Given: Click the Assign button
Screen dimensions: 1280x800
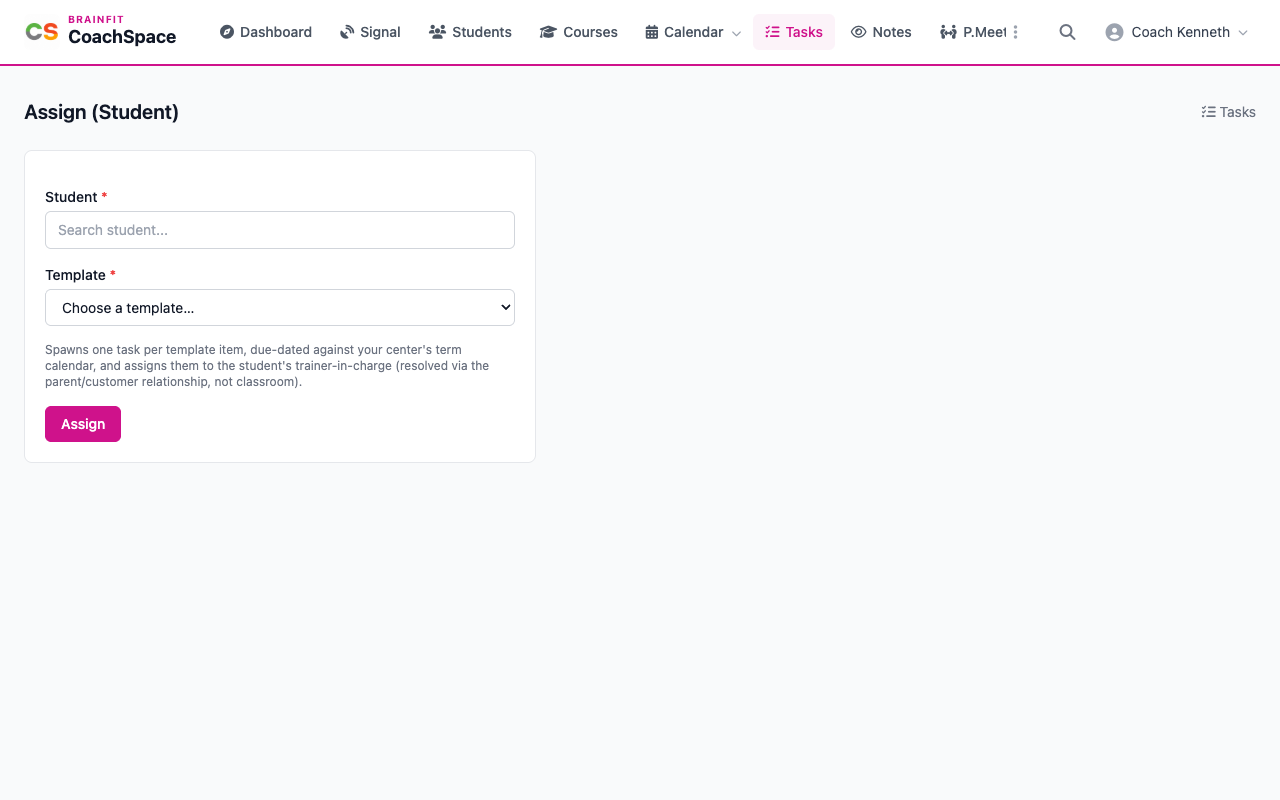Looking at the screenshot, I should click(83, 424).
